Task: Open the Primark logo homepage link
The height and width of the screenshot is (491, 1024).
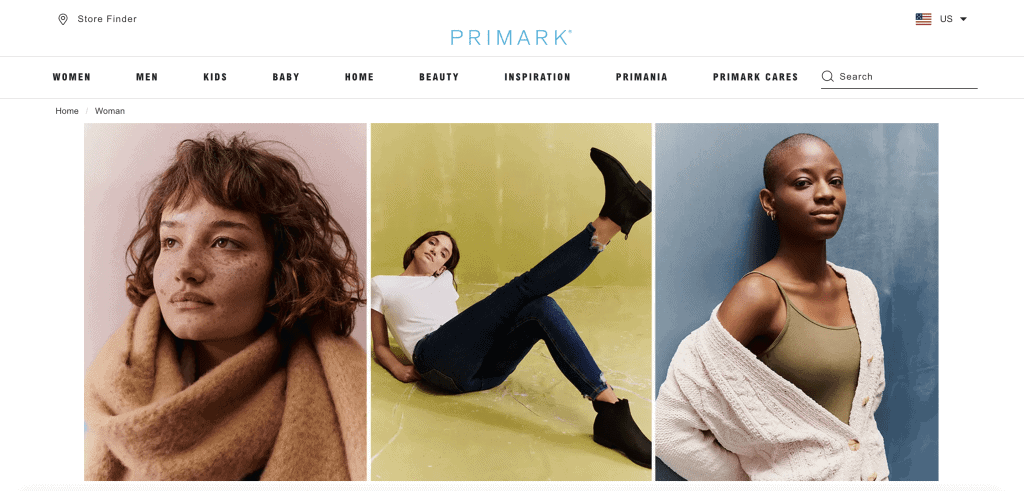Action: [x=511, y=37]
